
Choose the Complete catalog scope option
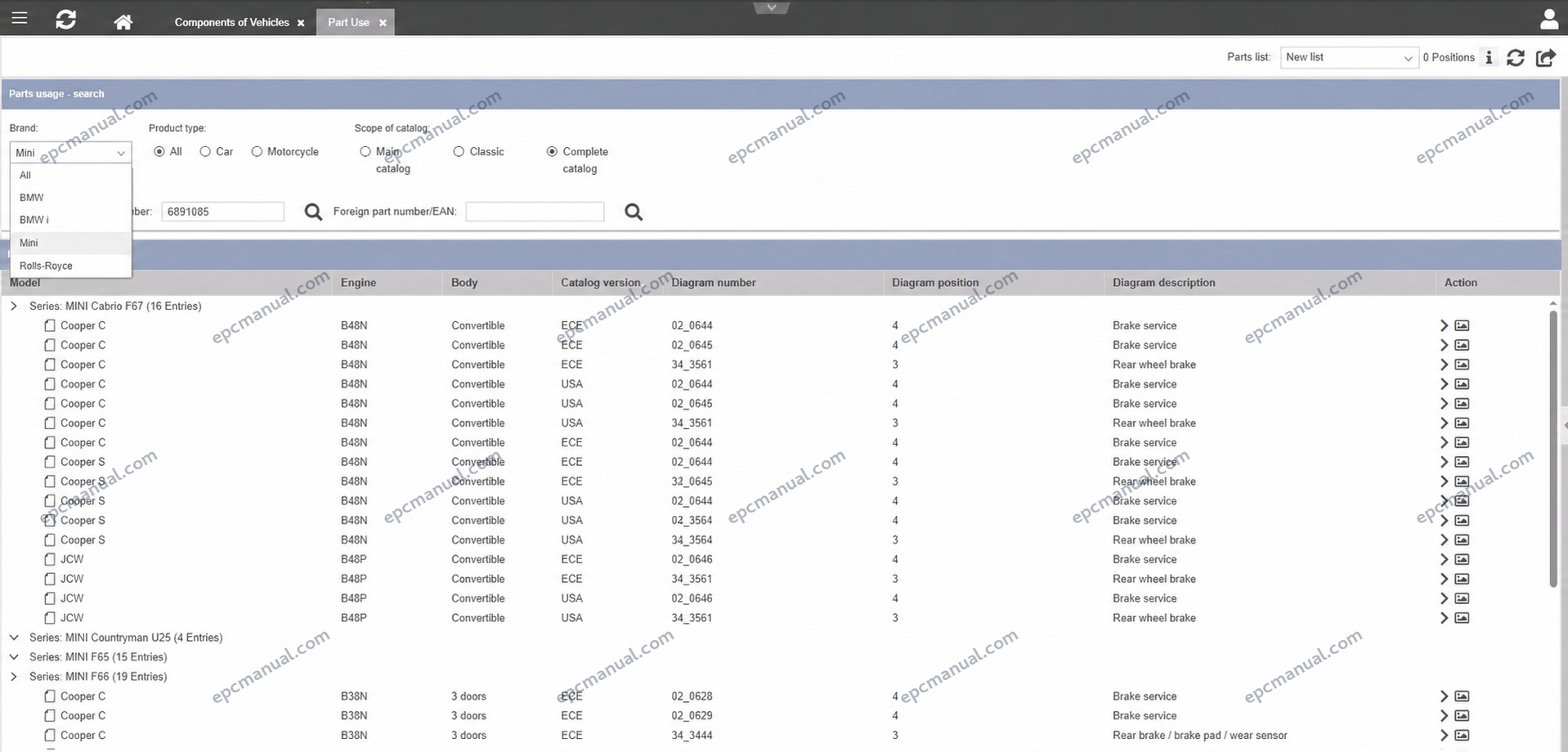(552, 152)
